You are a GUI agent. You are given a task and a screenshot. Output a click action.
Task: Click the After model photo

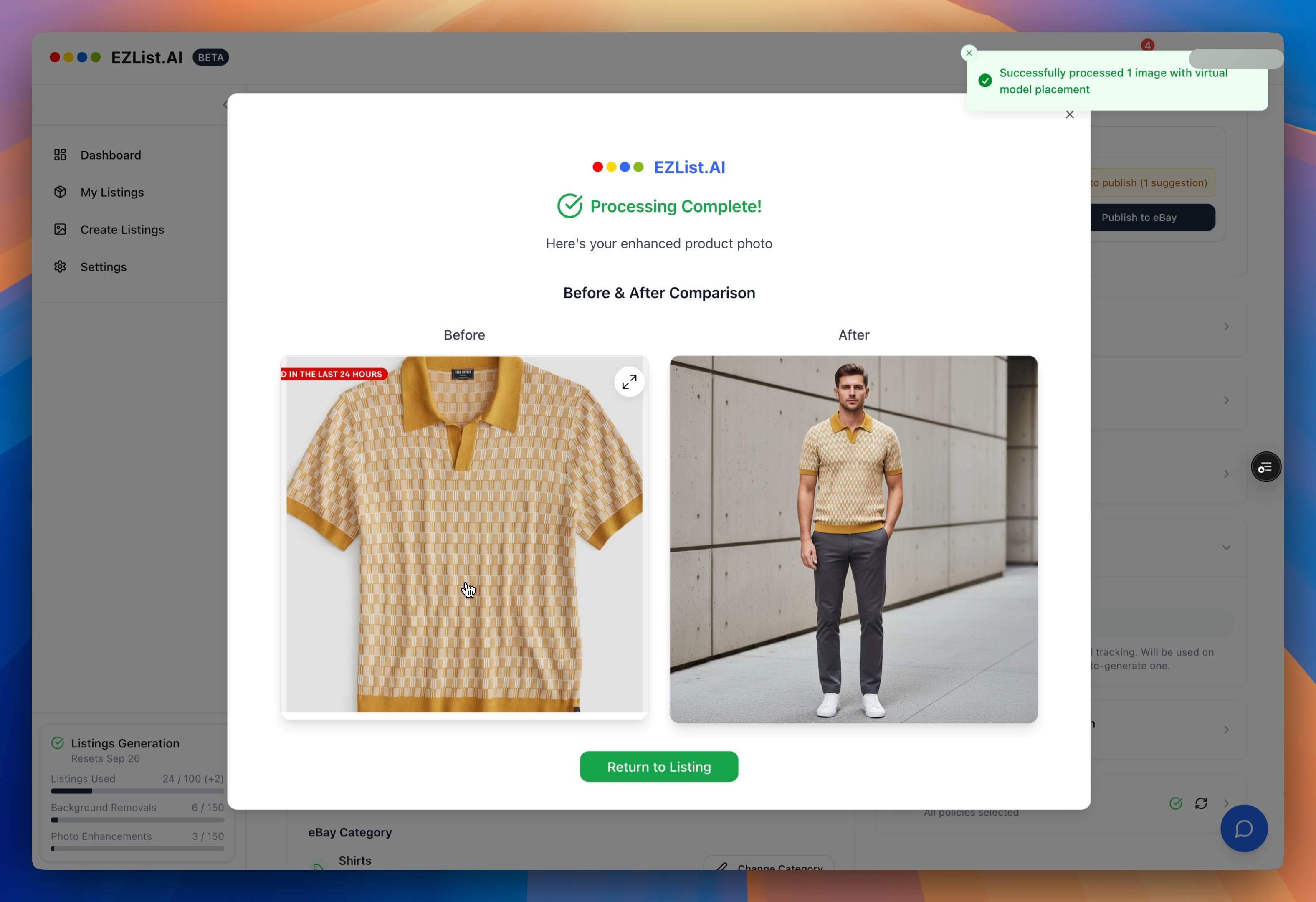853,539
